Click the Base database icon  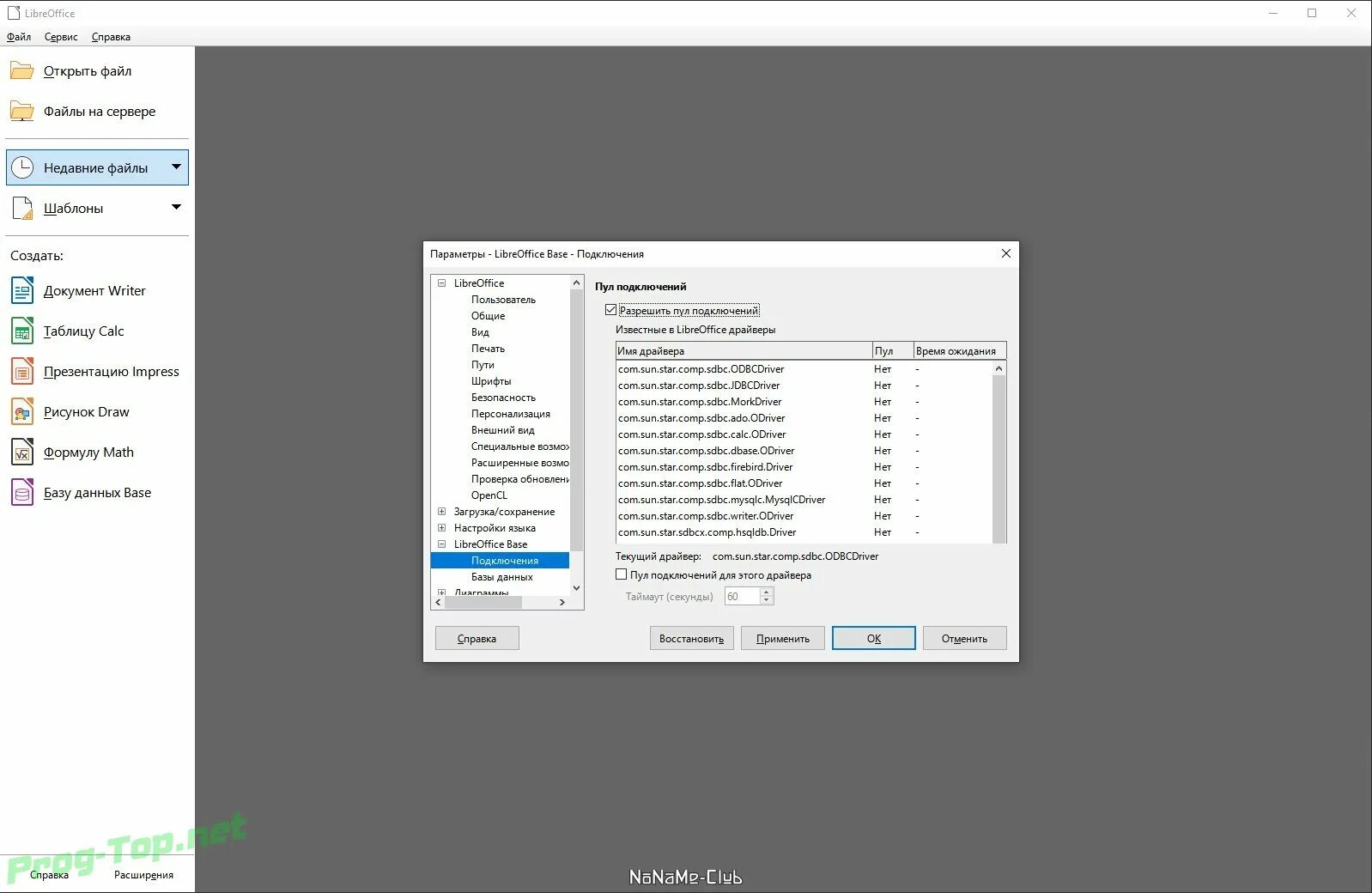pos(22,492)
